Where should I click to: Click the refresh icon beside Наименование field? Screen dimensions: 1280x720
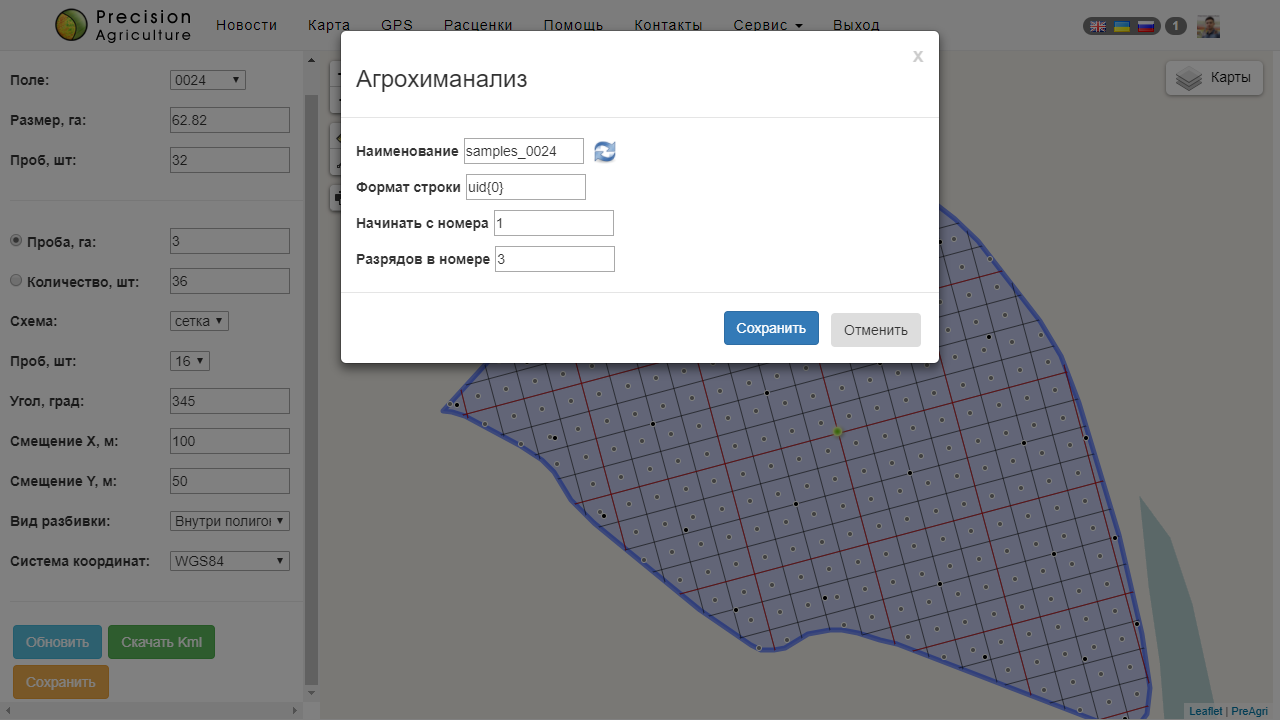click(605, 151)
